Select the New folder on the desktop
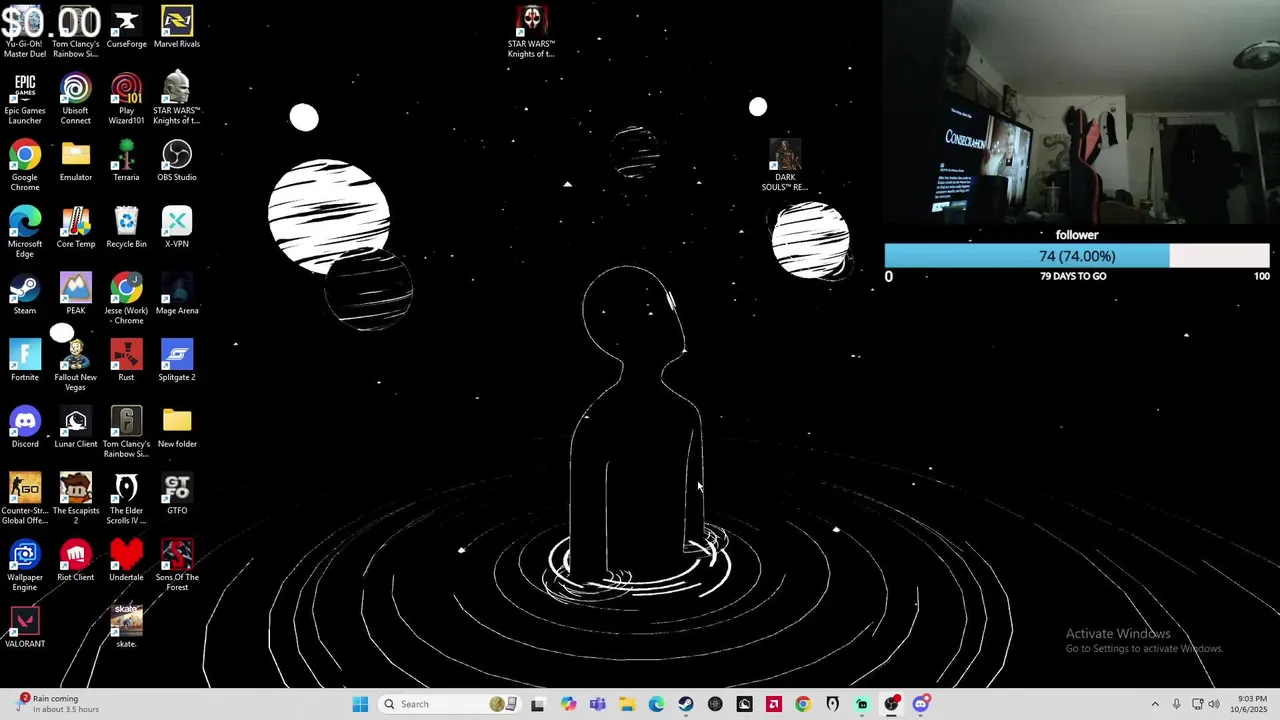The height and width of the screenshot is (720, 1280). click(177, 428)
